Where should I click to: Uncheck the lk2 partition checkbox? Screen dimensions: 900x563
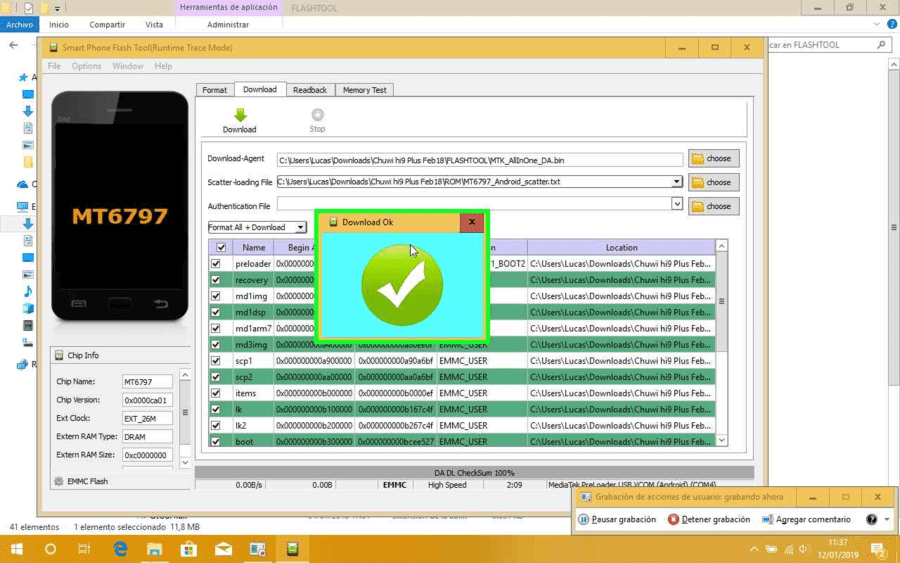pos(216,425)
